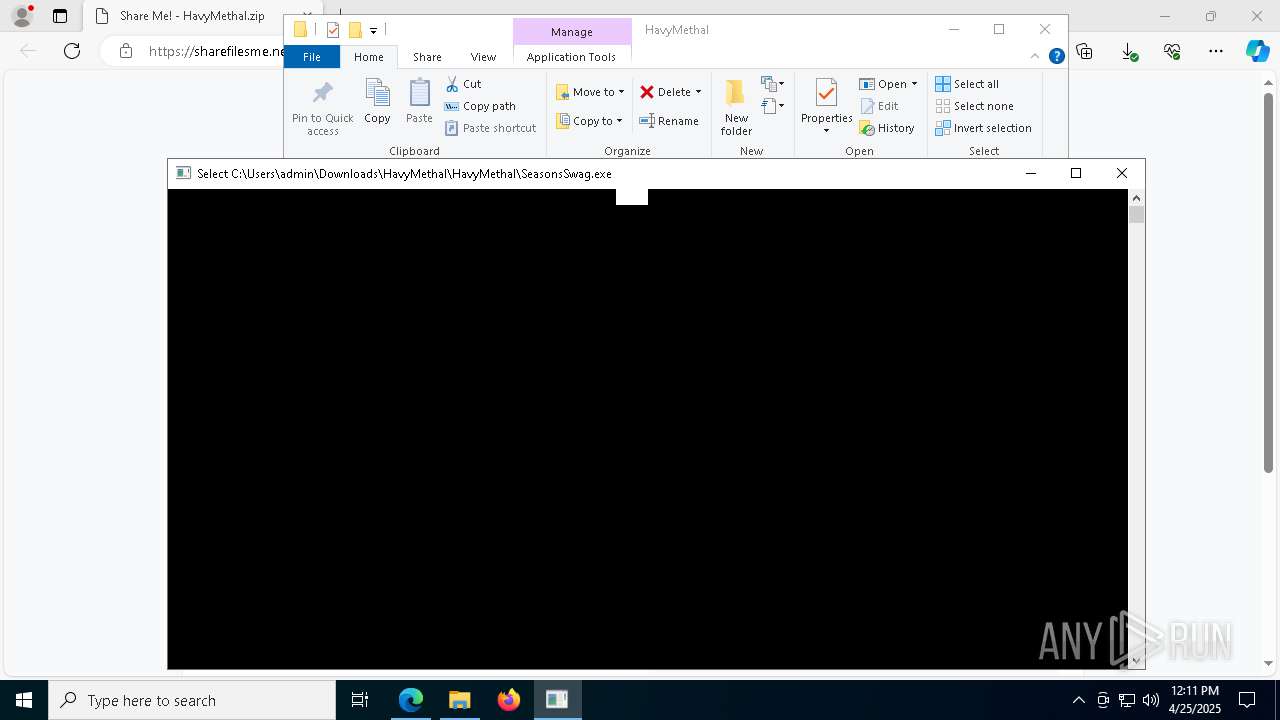1280x720 pixels.
Task: Open Task View on the taskbar
Action: (360, 700)
